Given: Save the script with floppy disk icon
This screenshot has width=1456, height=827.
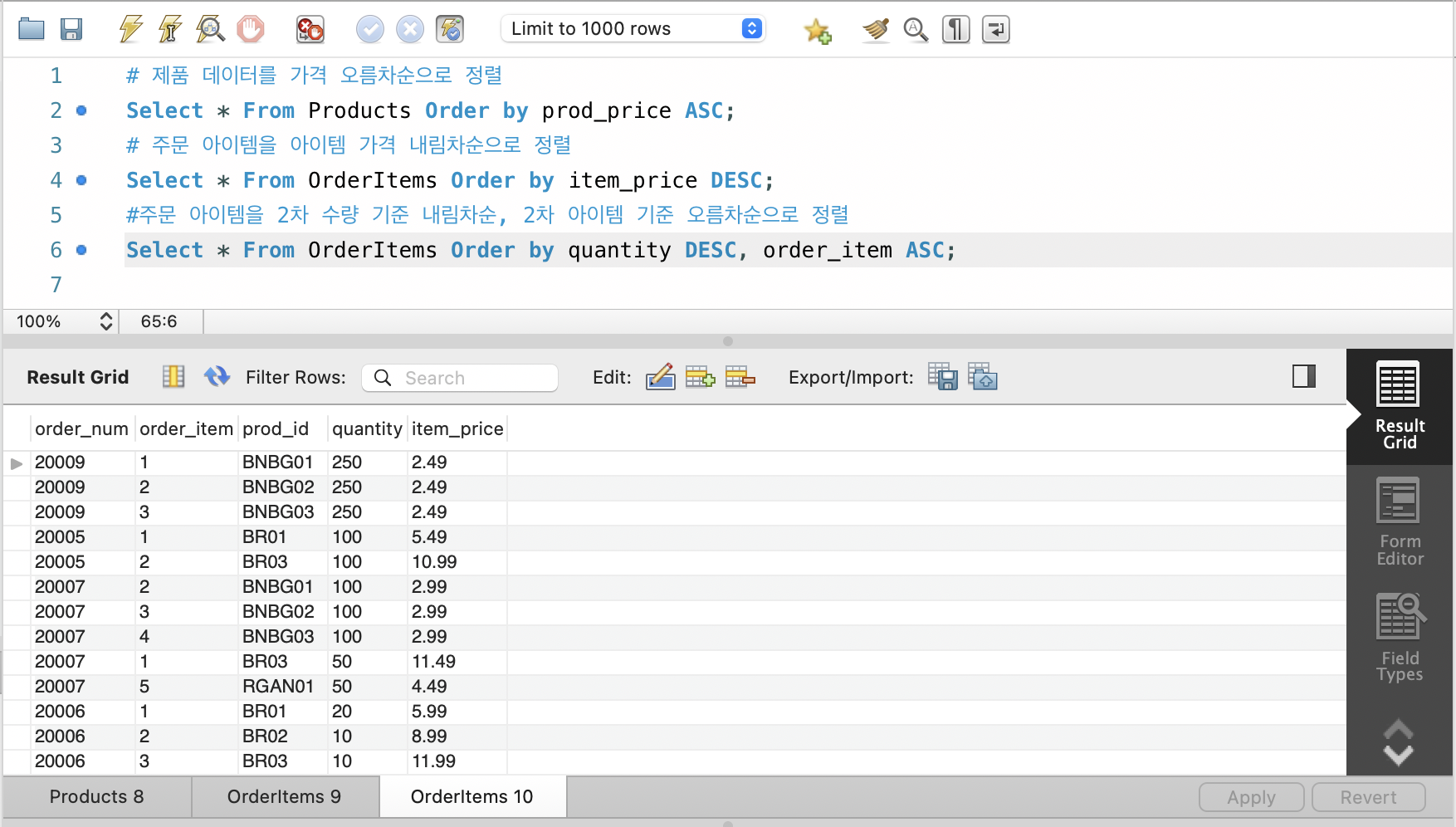Looking at the screenshot, I should point(71,29).
